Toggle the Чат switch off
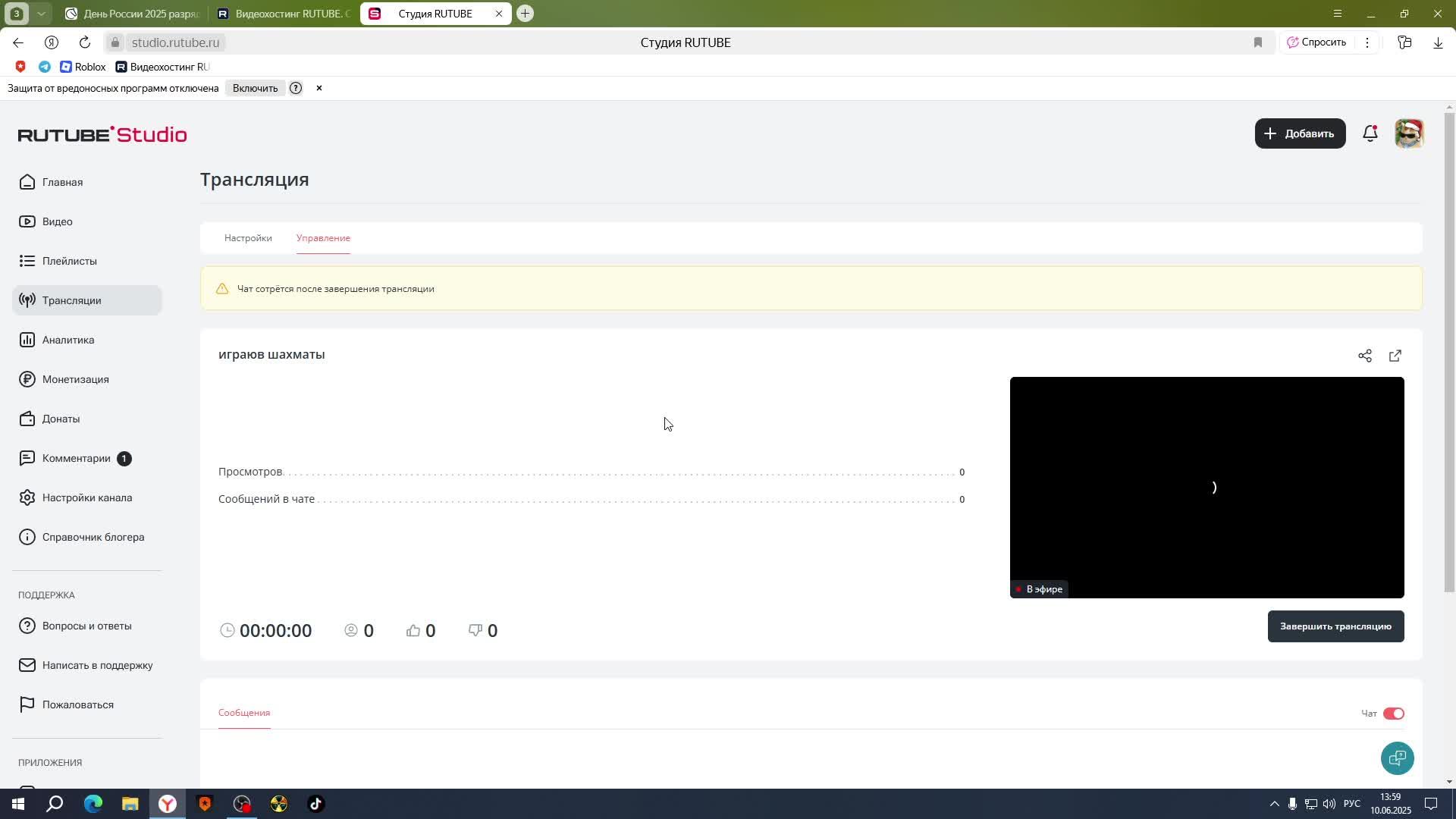 (x=1394, y=714)
